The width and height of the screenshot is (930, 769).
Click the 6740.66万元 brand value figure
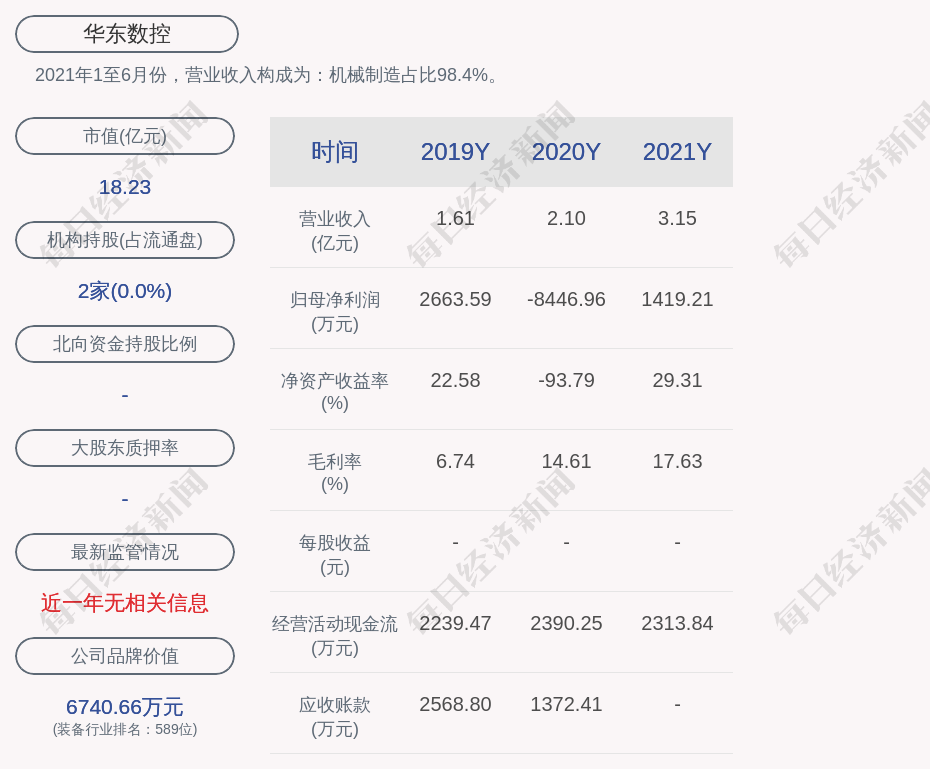click(125, 707)
